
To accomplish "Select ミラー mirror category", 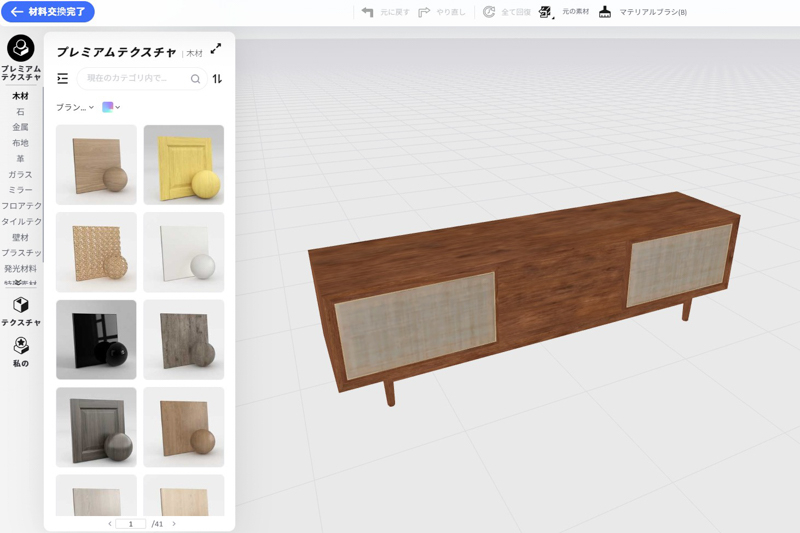I will click(x=20, y=190).
